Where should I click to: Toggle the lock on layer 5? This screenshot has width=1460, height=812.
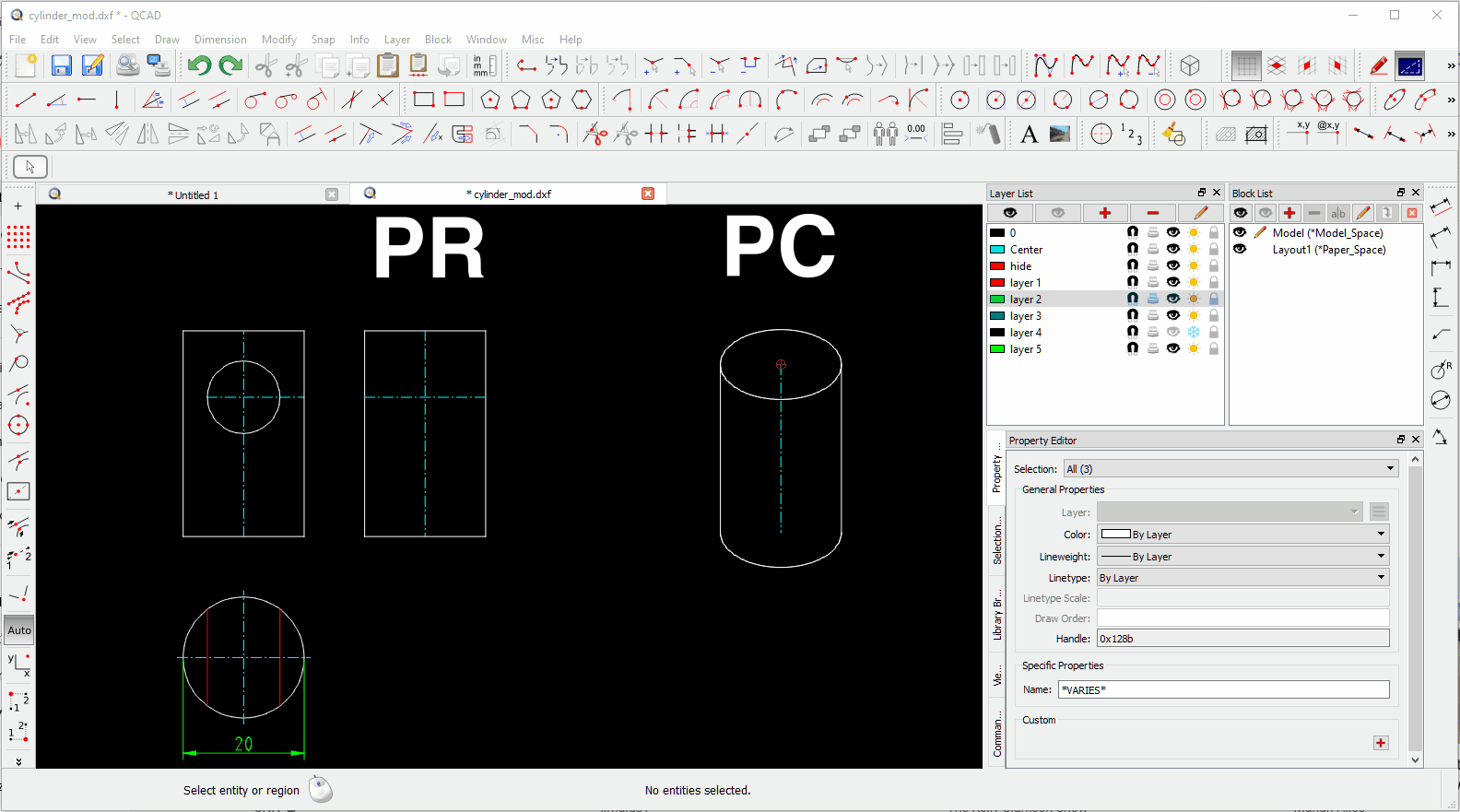click(x=1214, y=349)
